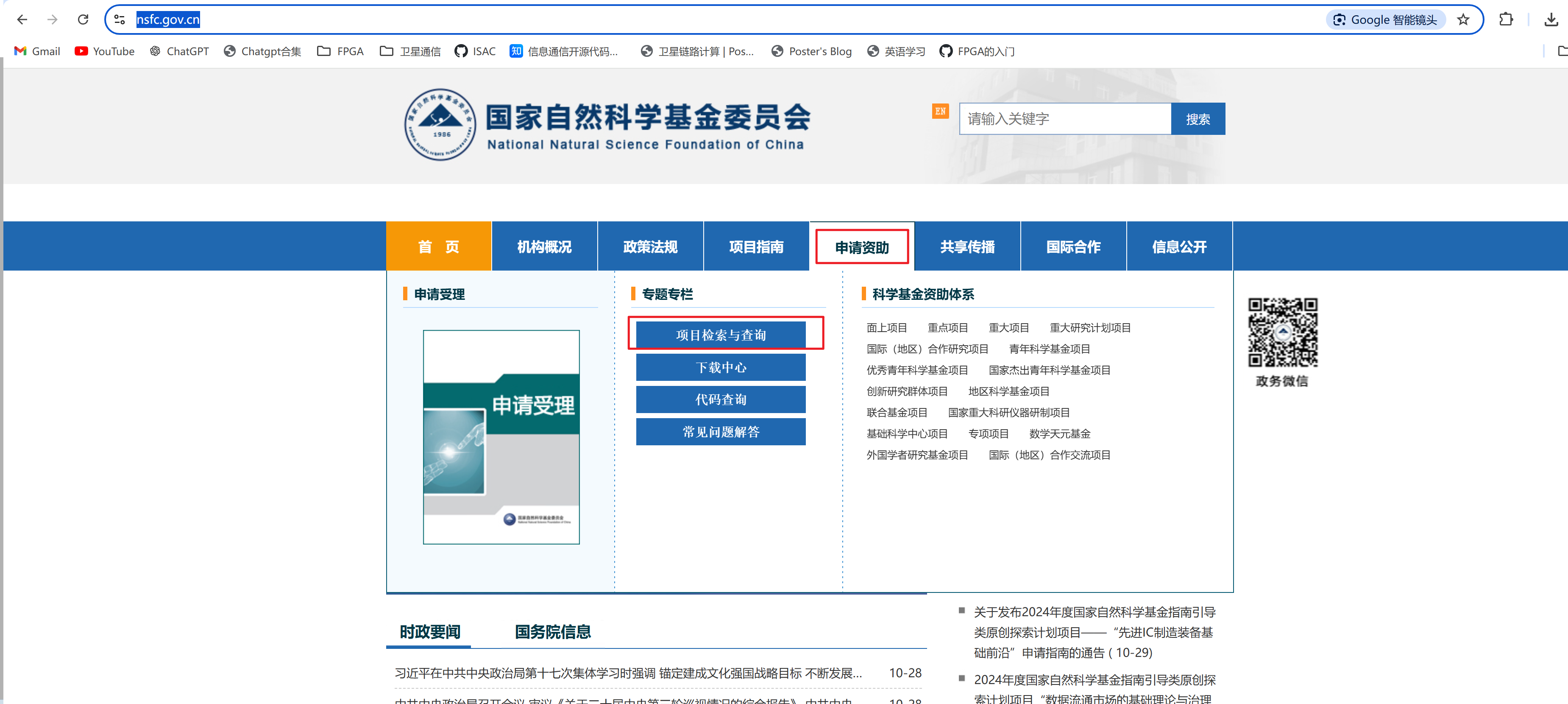Click the browser reload page icon
Viewport: 1568px width, 704px height.
[x=83, y=20]
